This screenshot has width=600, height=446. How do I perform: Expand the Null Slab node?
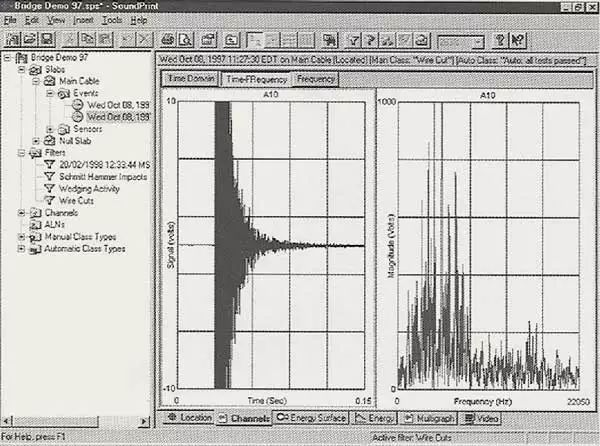pyautogui.click(x=35, y=141)
